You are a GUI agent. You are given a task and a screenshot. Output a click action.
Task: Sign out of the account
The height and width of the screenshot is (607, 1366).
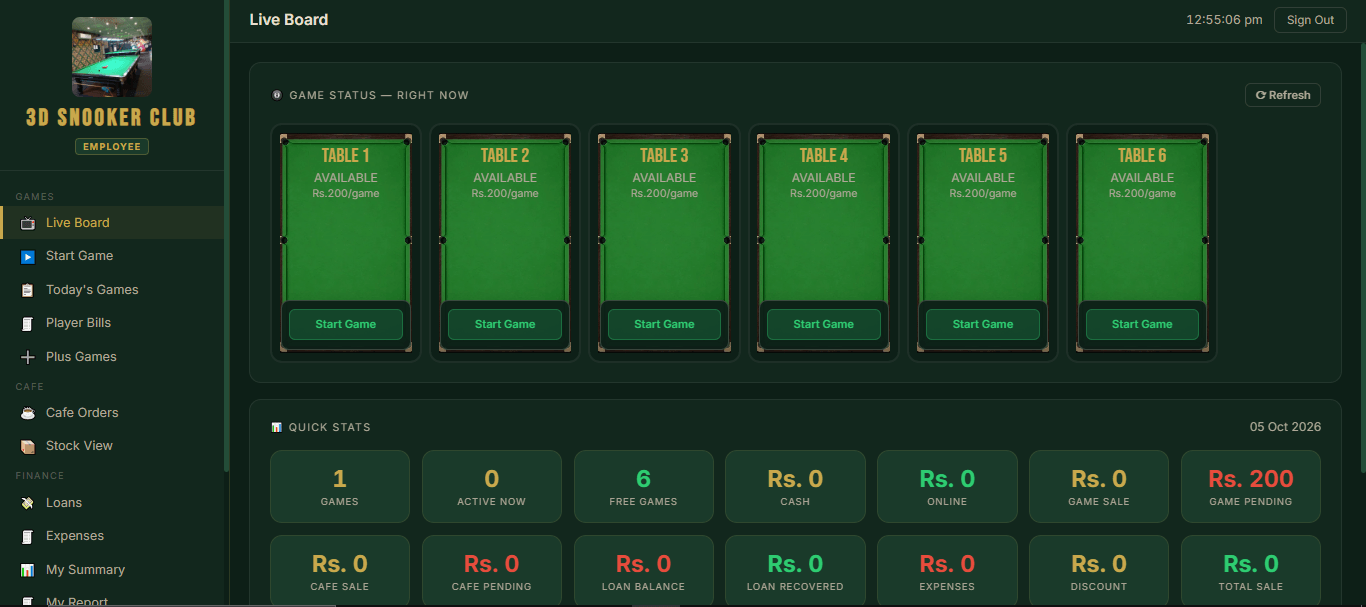coord(1310,20)
